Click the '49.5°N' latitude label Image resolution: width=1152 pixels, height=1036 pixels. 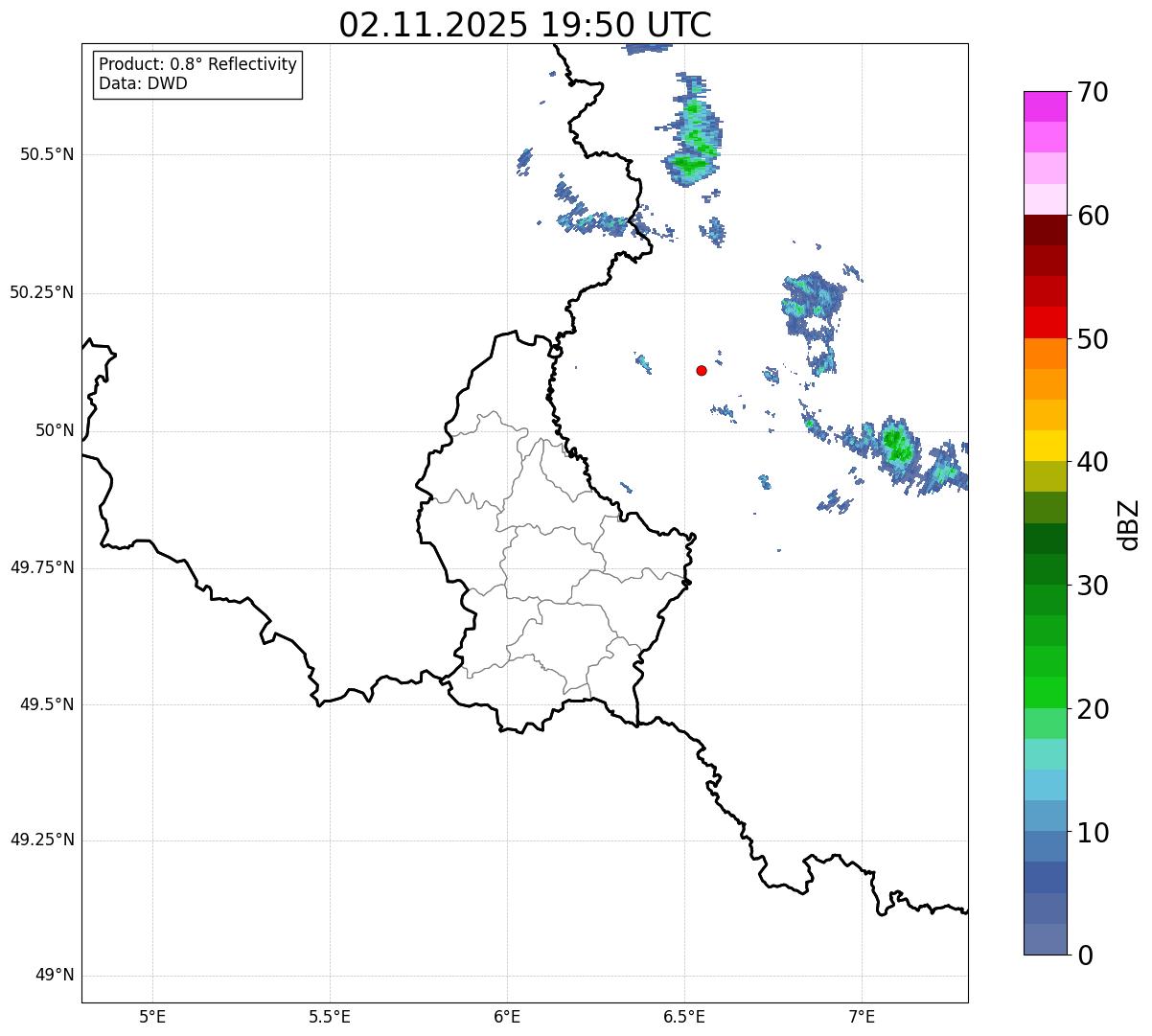tap(47, 704)
